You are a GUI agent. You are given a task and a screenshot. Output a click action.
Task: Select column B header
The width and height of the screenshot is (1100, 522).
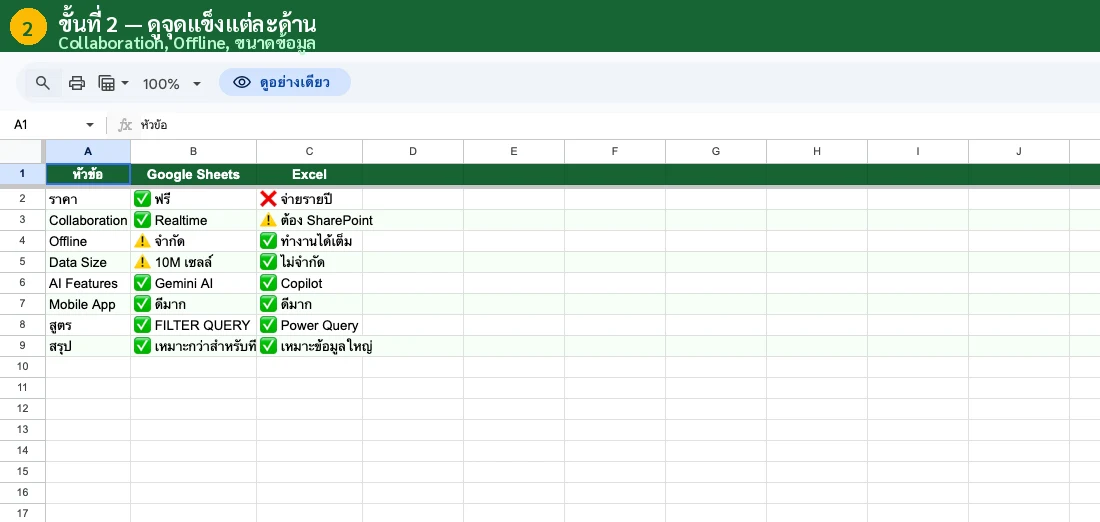194,151
